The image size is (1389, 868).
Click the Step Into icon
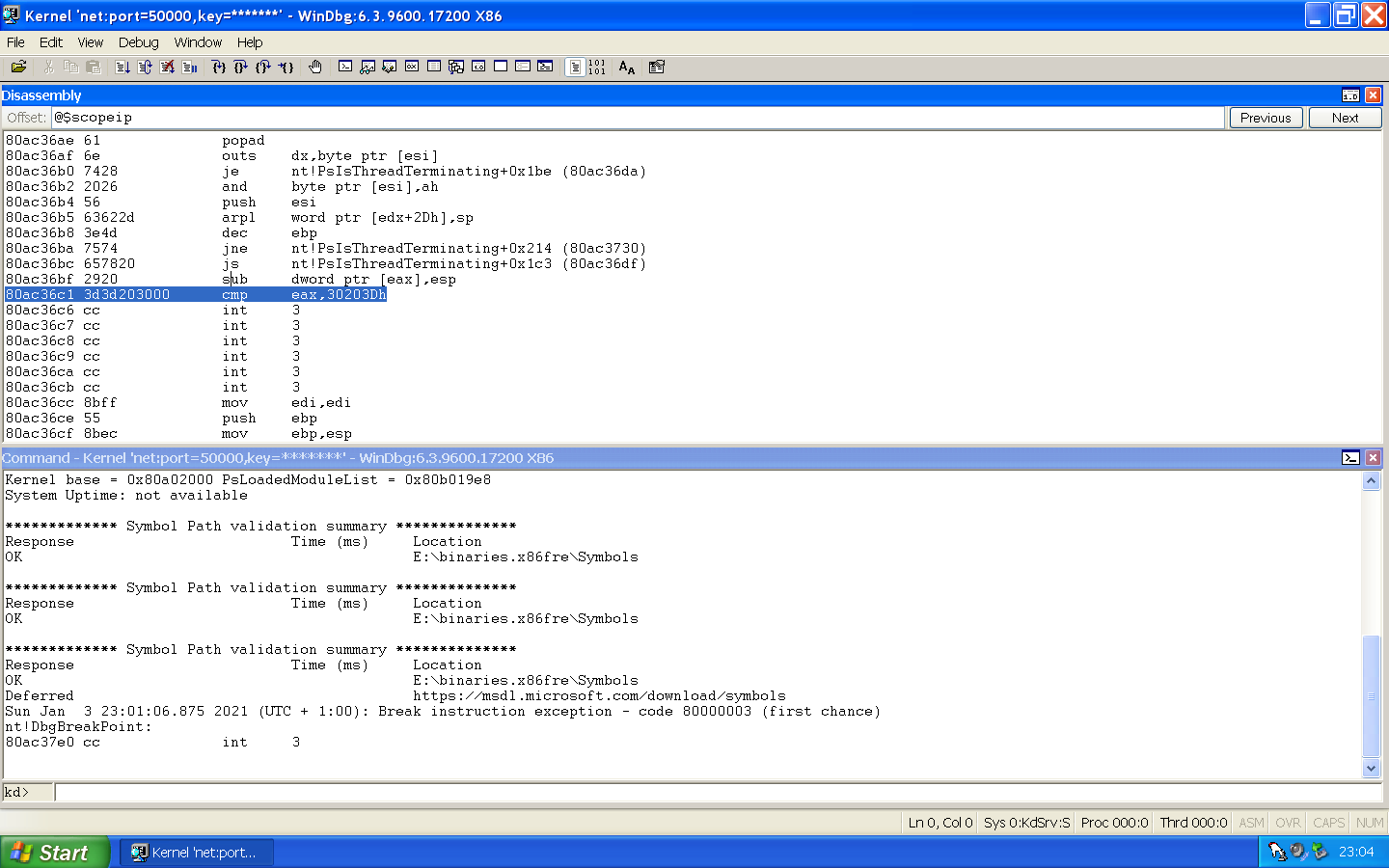click(219, 67)
